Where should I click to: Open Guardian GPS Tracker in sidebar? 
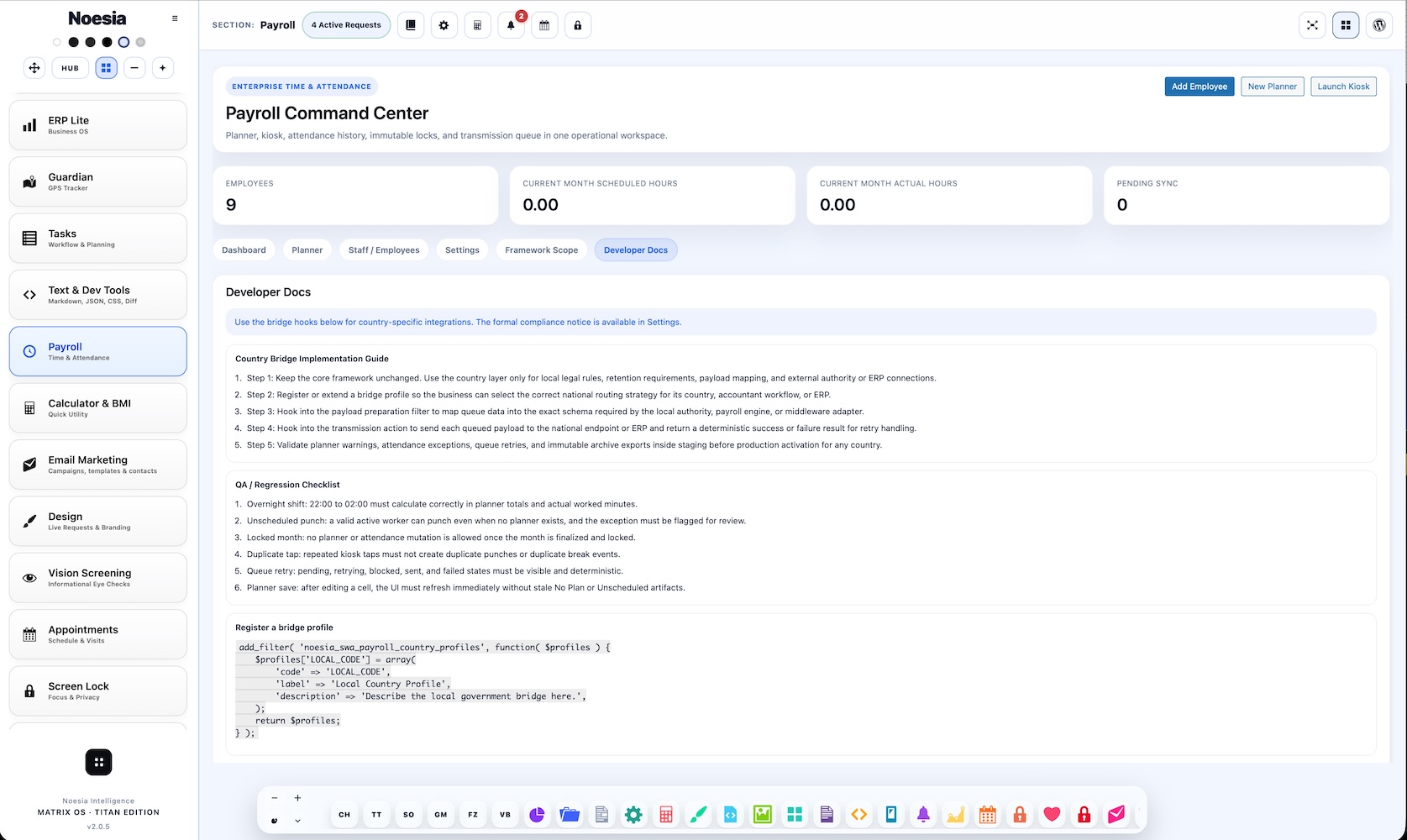point(98,181)
